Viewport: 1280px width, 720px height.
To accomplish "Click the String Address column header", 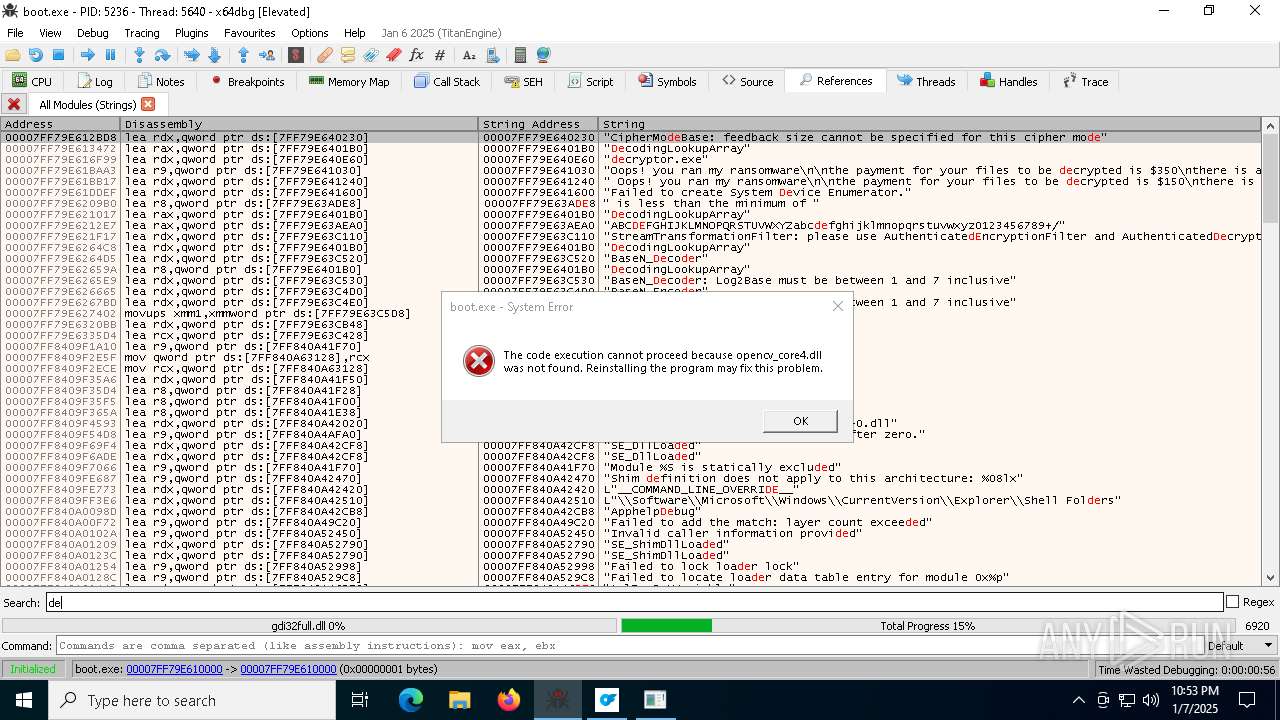I will click(x=538, y=124).
